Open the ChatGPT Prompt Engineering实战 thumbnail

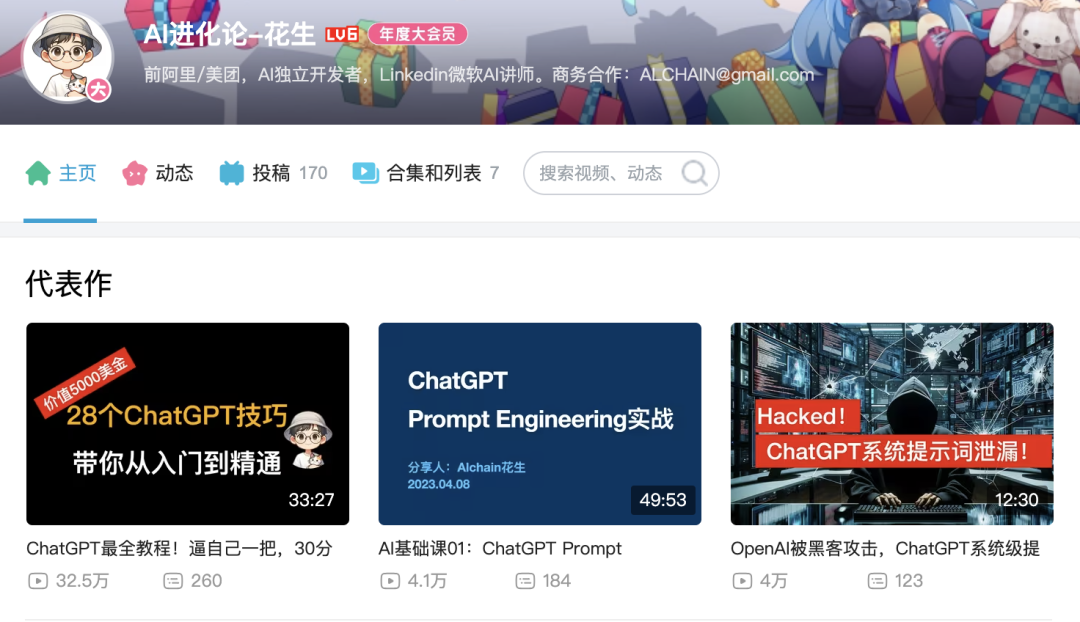point(540,424)
